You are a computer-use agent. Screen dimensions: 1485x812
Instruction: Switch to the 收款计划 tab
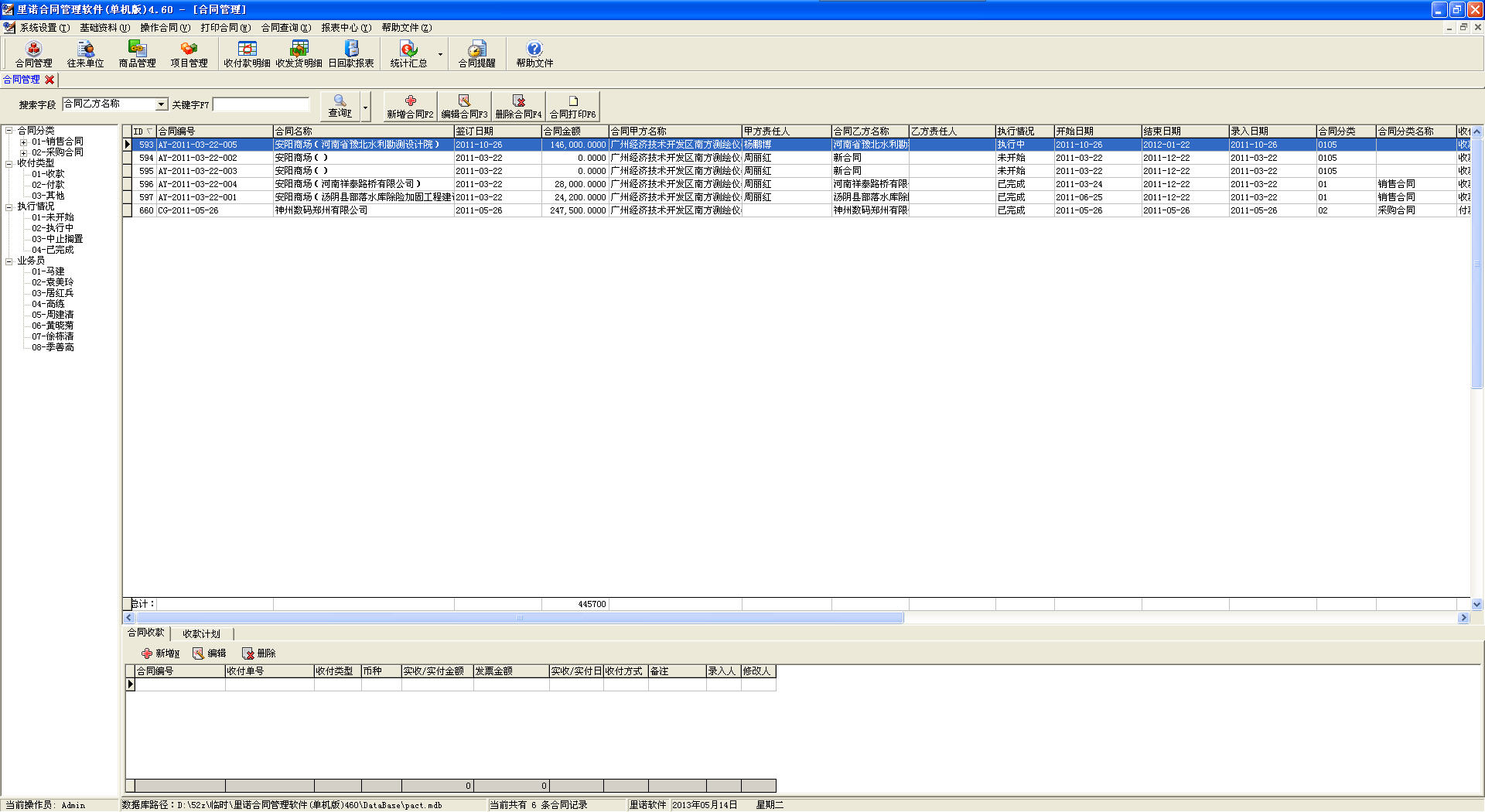[201, 633]
